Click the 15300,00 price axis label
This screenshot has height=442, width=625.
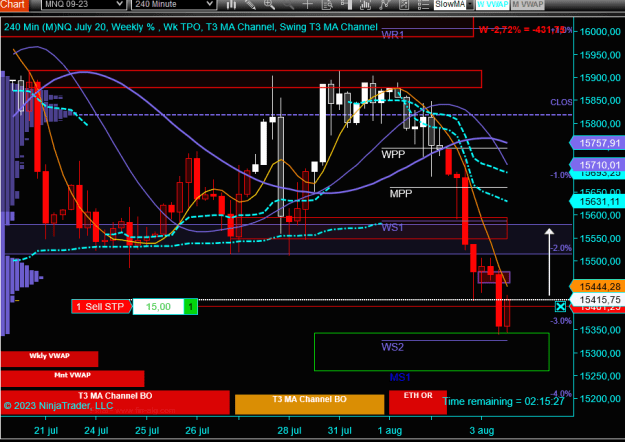click(600, 353)
